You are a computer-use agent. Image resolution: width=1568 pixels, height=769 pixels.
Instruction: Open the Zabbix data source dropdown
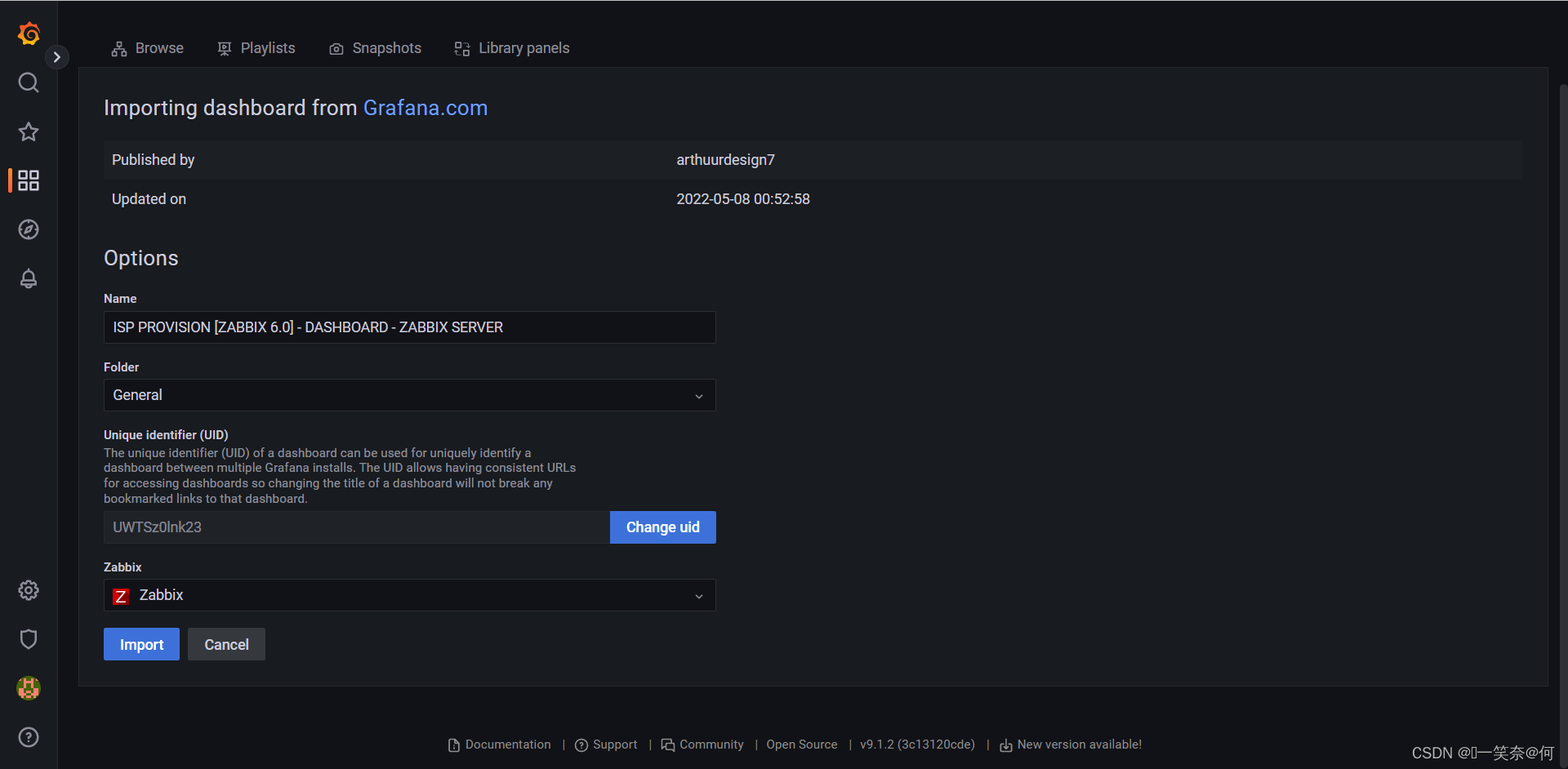click(x=410, y=595)
